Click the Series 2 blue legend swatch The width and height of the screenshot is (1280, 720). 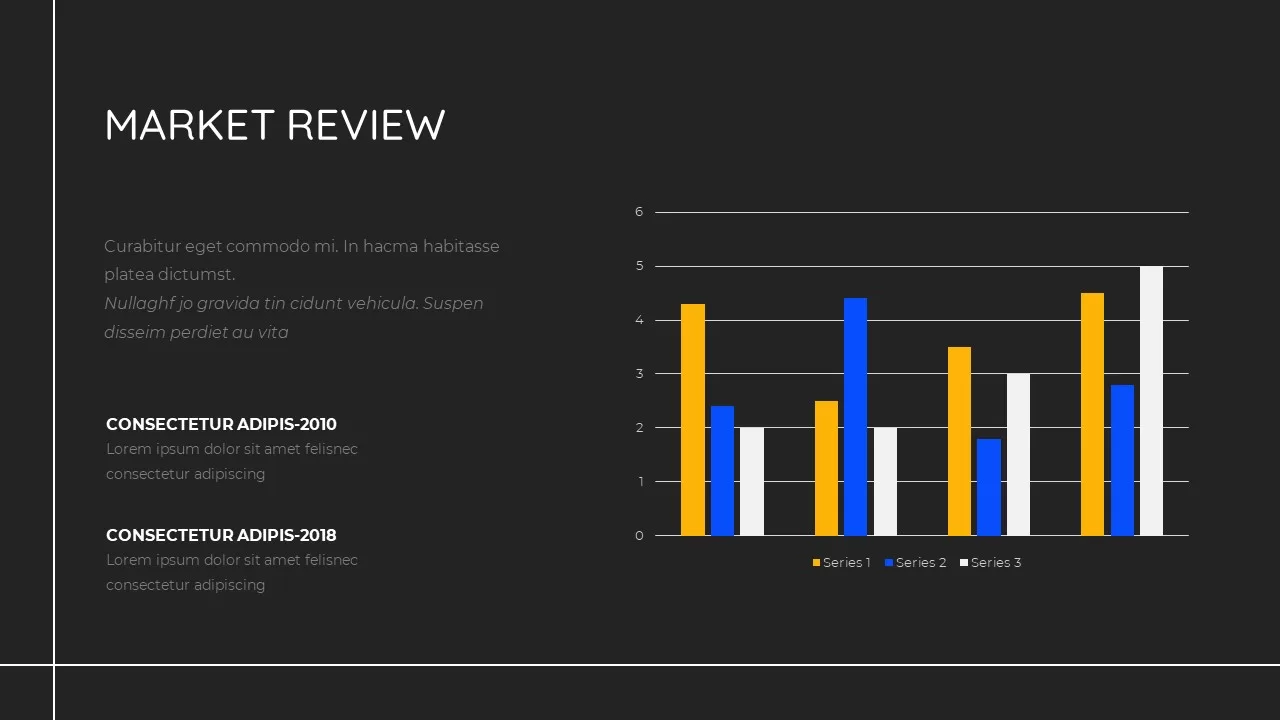point(889,563)
